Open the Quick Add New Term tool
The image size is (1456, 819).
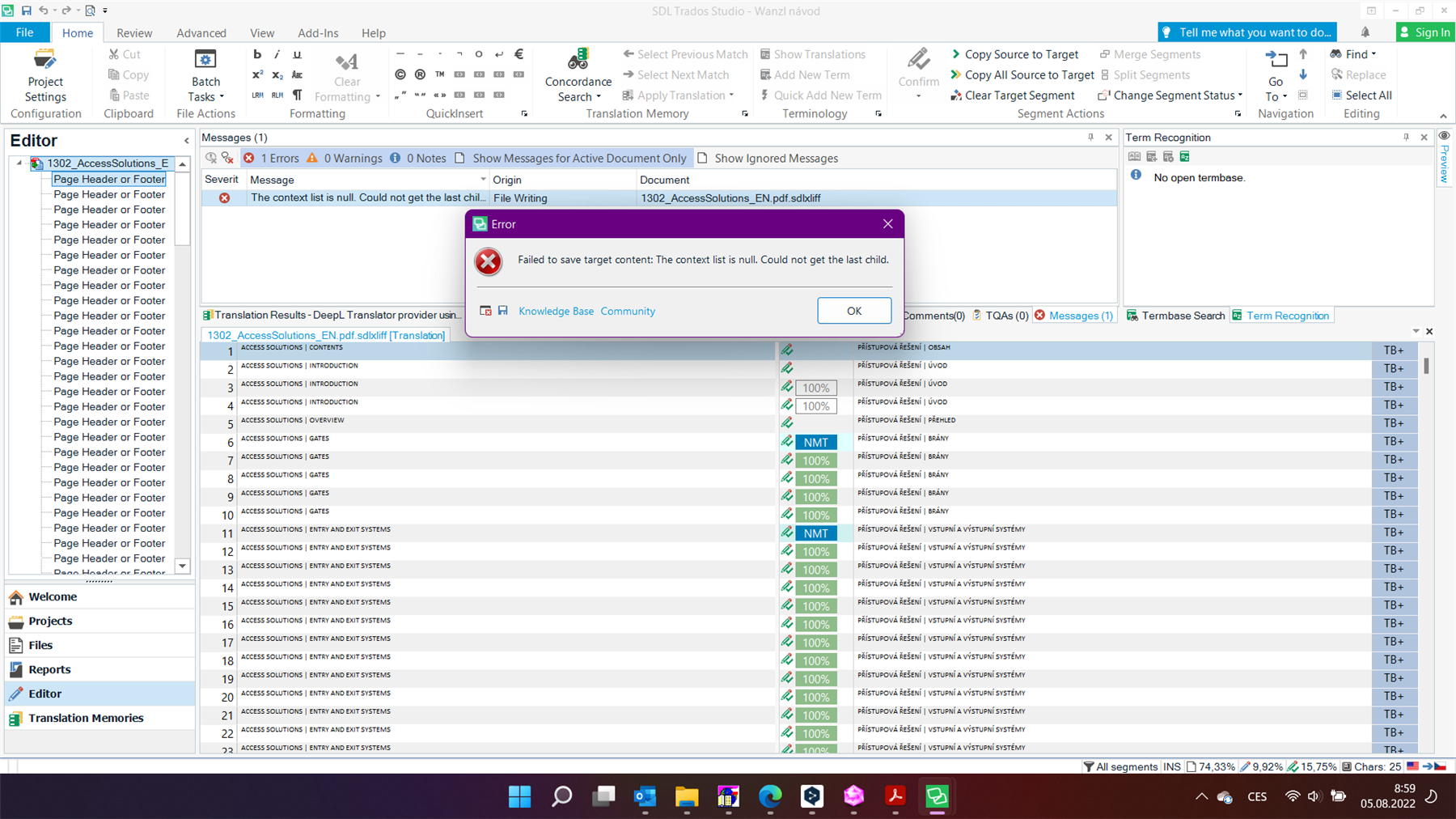pos(820,95)
